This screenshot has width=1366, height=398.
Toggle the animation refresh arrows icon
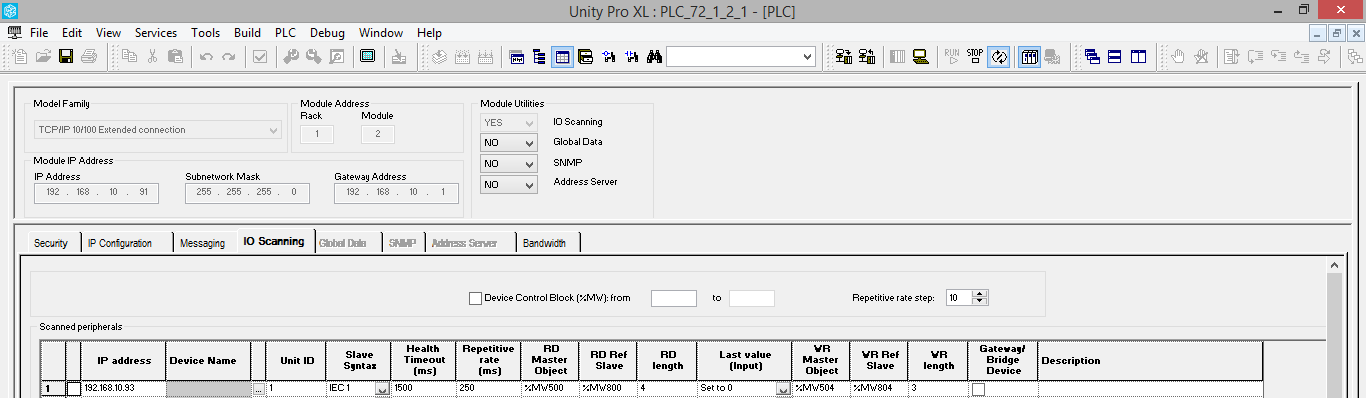(998, 57)
